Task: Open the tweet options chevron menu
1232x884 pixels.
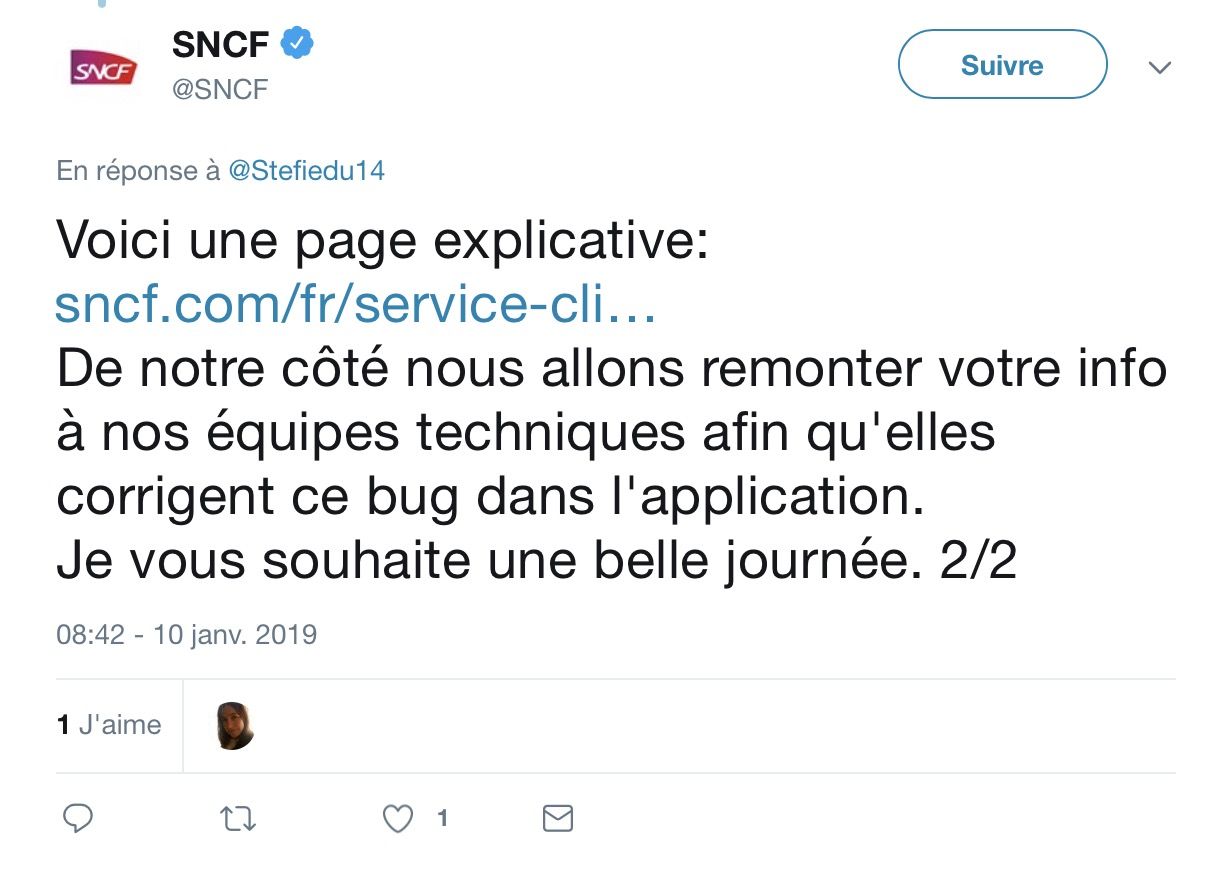Action: tap(1159, 68)
